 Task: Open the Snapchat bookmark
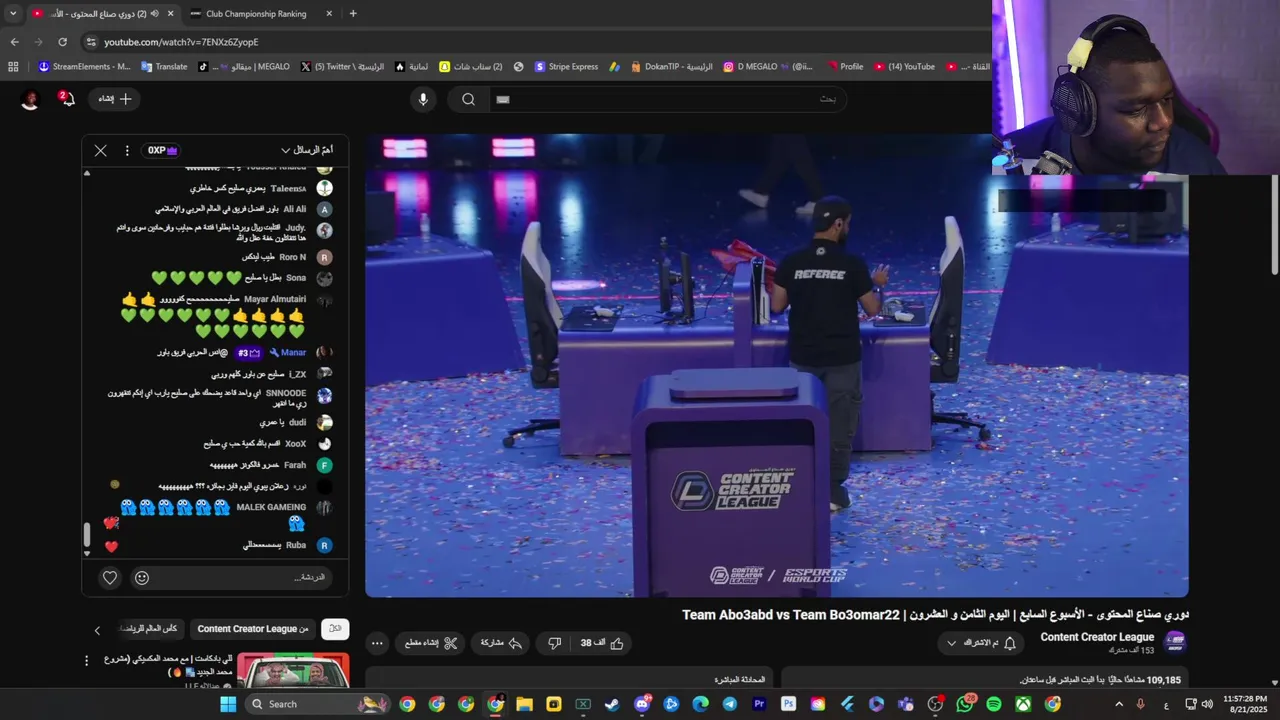pyautogui.click(x=471, y=67)
